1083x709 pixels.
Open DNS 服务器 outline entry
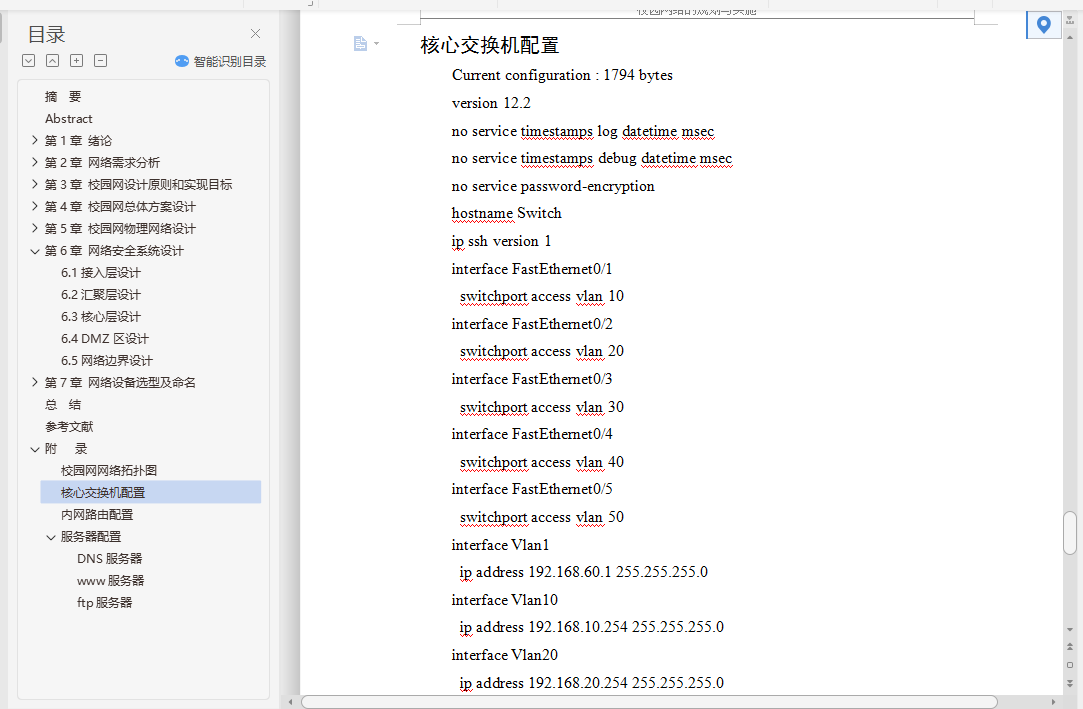click(x=109, y=559)
